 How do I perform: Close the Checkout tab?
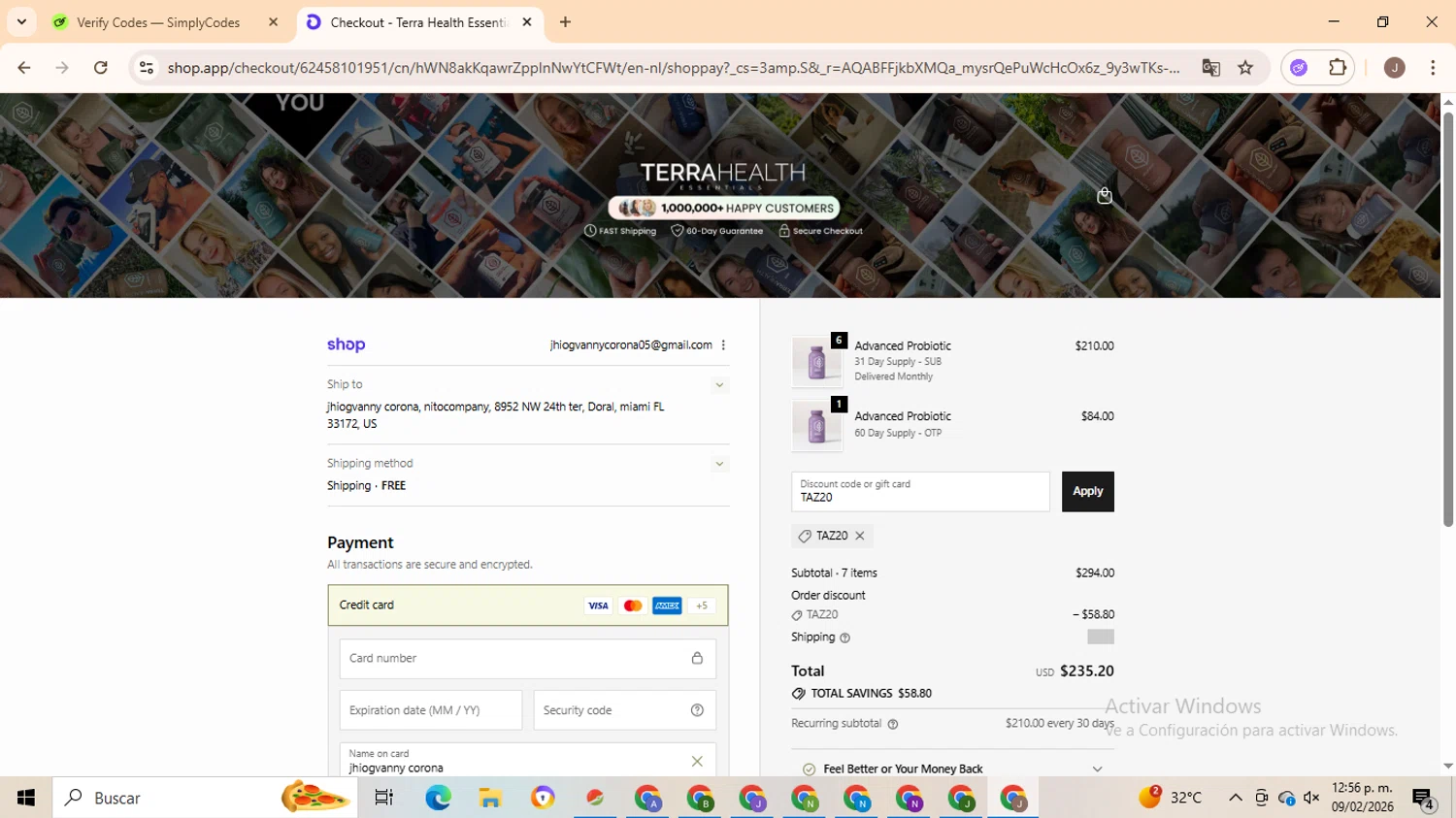(x=527, y=22)
